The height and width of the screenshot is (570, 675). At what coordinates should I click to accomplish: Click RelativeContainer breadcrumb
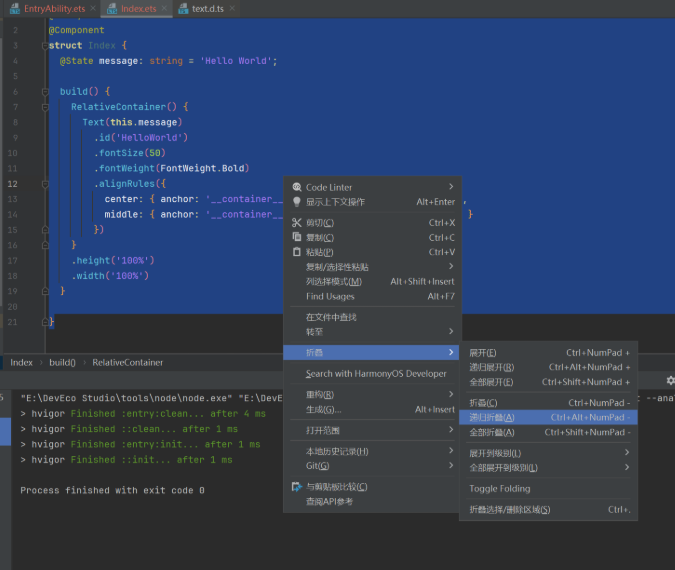pyautogui.click(x=127, y=362)
